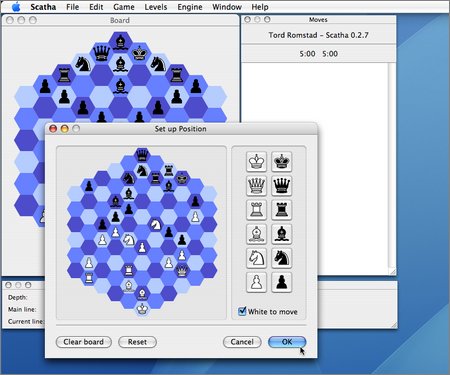
Task: Click the black queen on the Board window
Action: point(101,53)
